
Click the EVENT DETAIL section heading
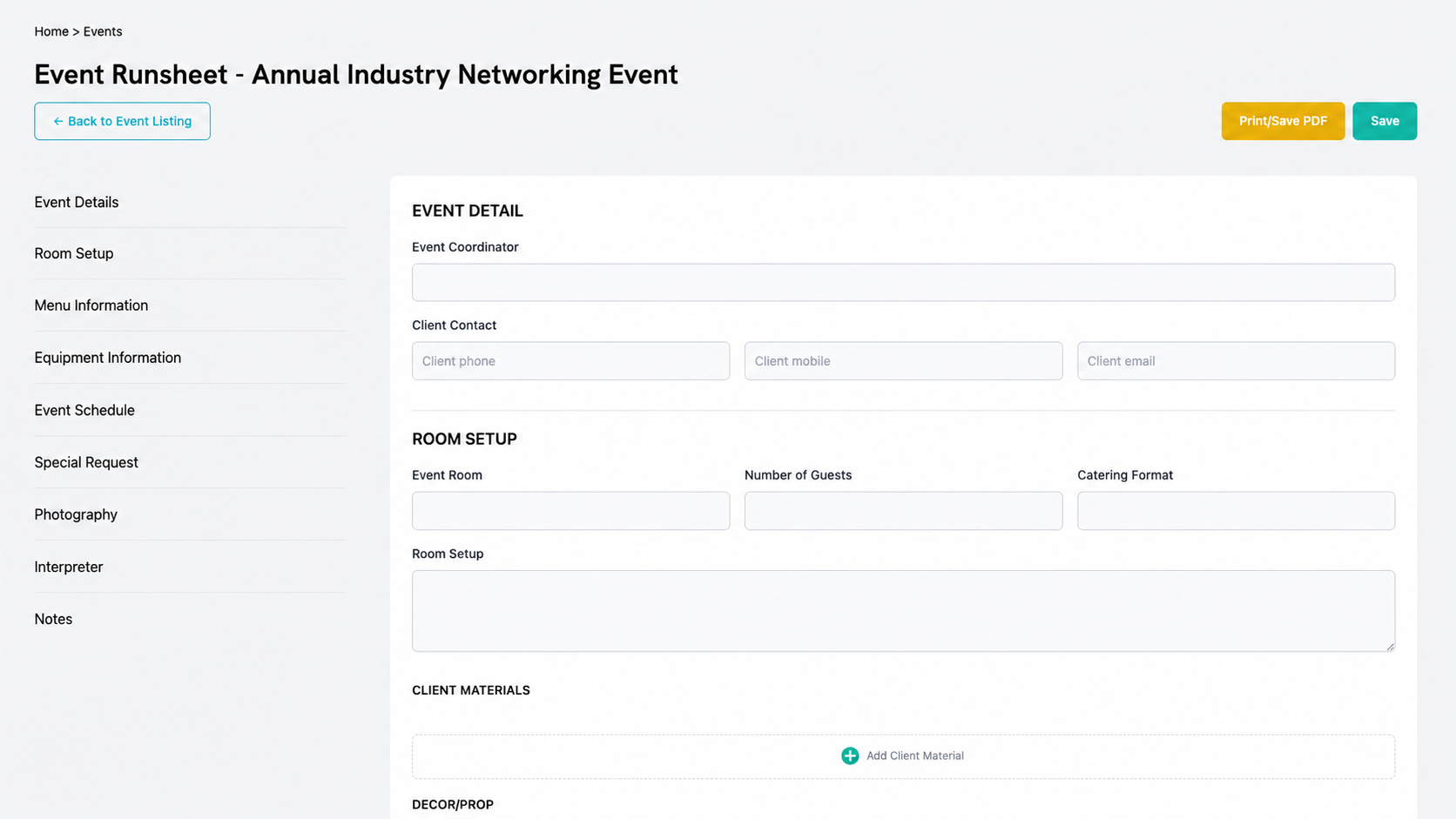[468, 211]
